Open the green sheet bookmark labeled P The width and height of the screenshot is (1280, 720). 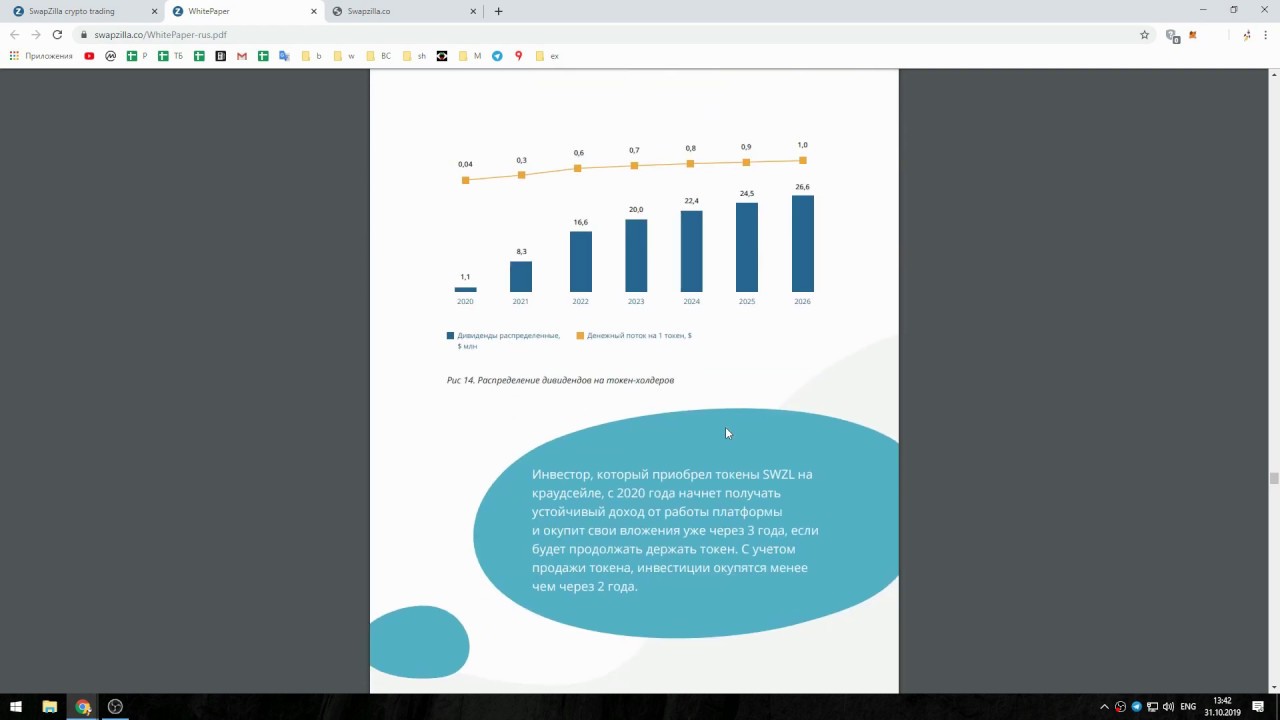click(x=137, y=56)
